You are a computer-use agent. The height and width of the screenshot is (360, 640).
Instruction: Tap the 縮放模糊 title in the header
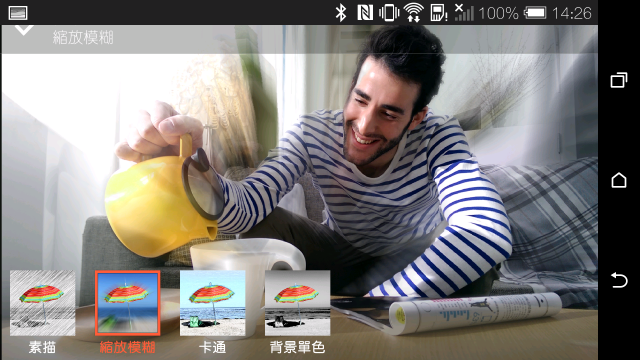pyautogui.click(x=83, y=38)
